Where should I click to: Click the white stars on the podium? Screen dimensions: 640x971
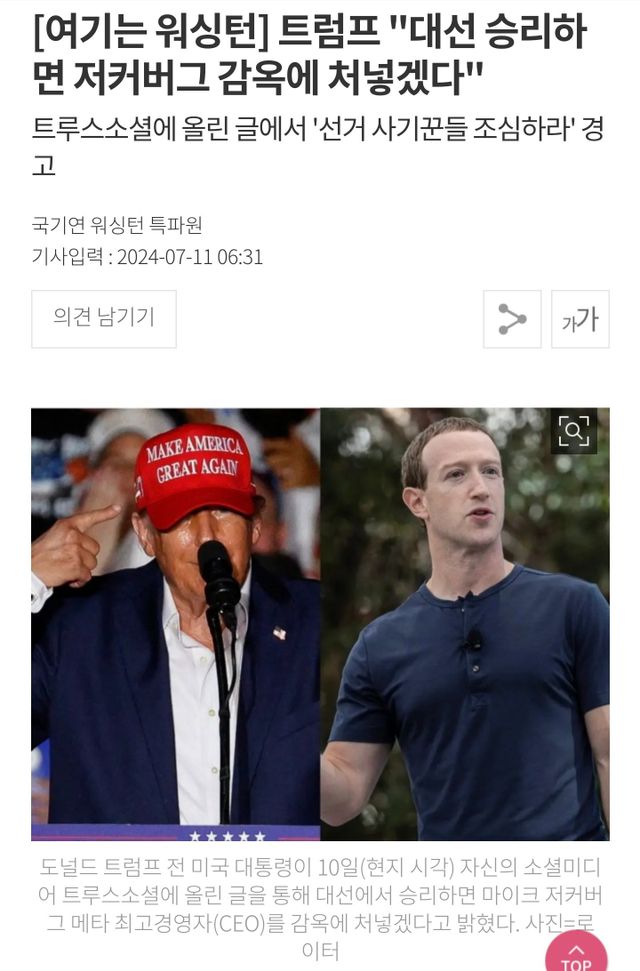[227, 836]
